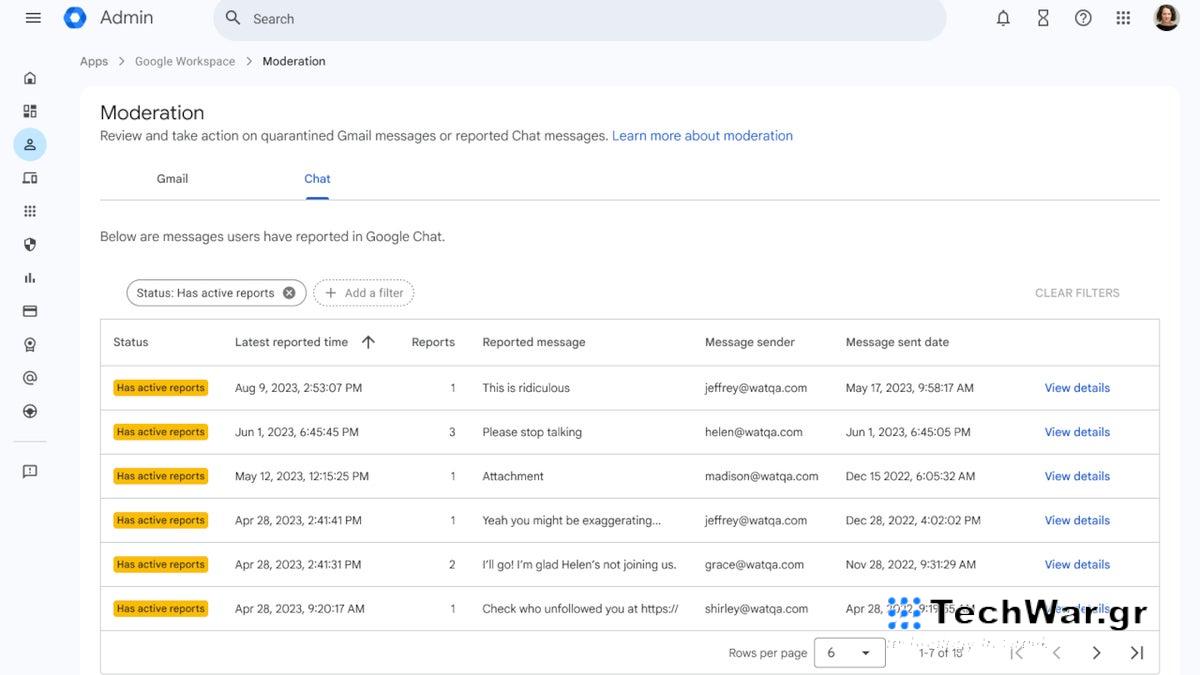View details for jeffrey's 'This is ridiculous' message

click(1077, 388)
